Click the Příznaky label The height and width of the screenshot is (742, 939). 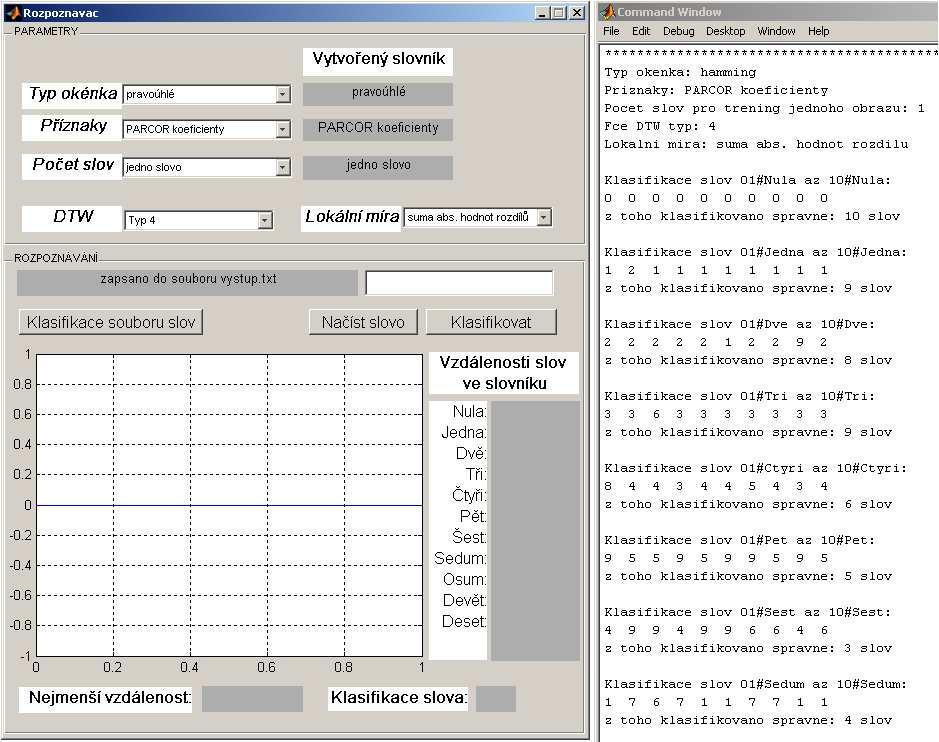point(72,128)
